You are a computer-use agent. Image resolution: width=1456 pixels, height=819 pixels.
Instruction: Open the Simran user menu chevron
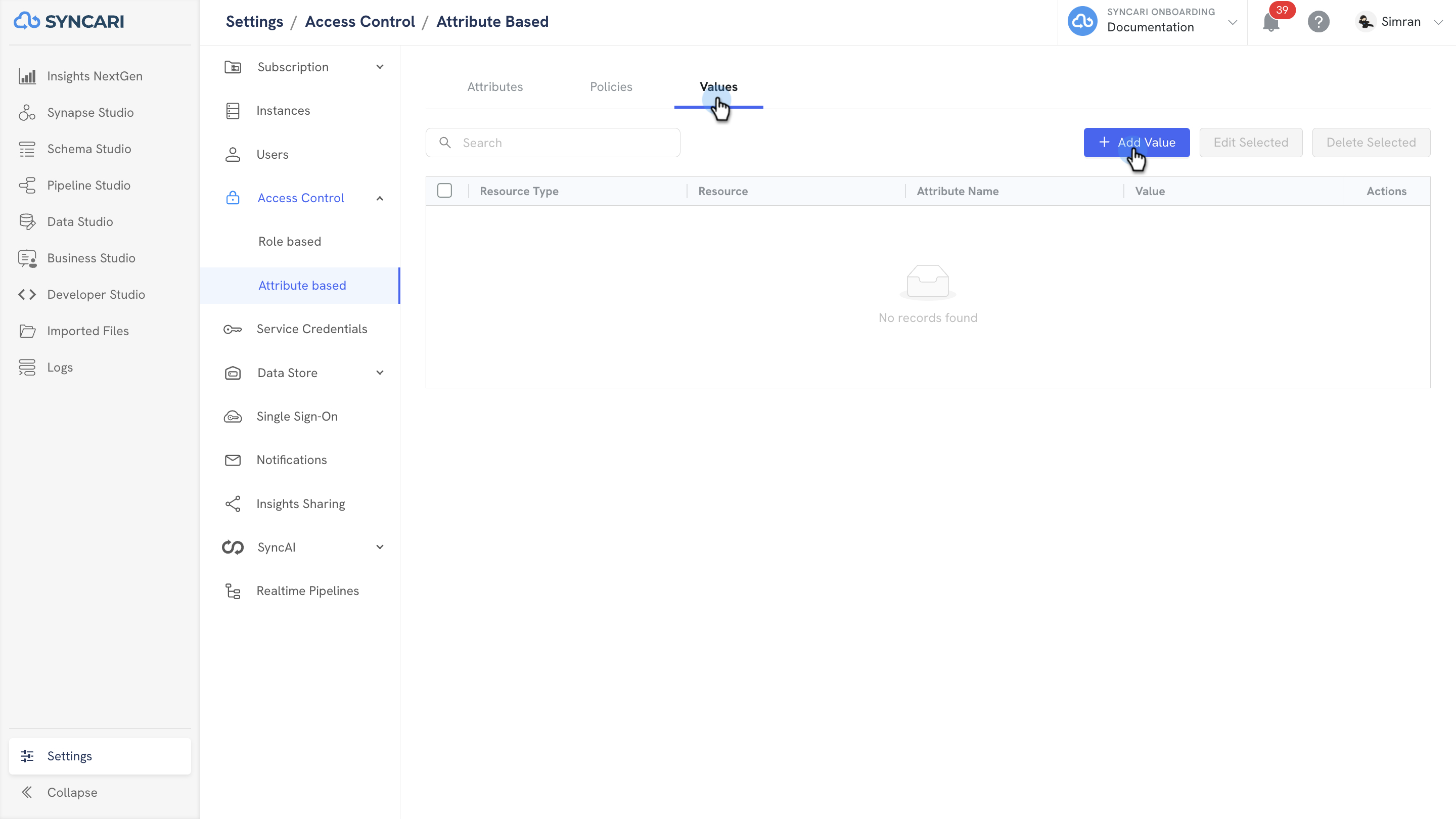(1438, 23)
